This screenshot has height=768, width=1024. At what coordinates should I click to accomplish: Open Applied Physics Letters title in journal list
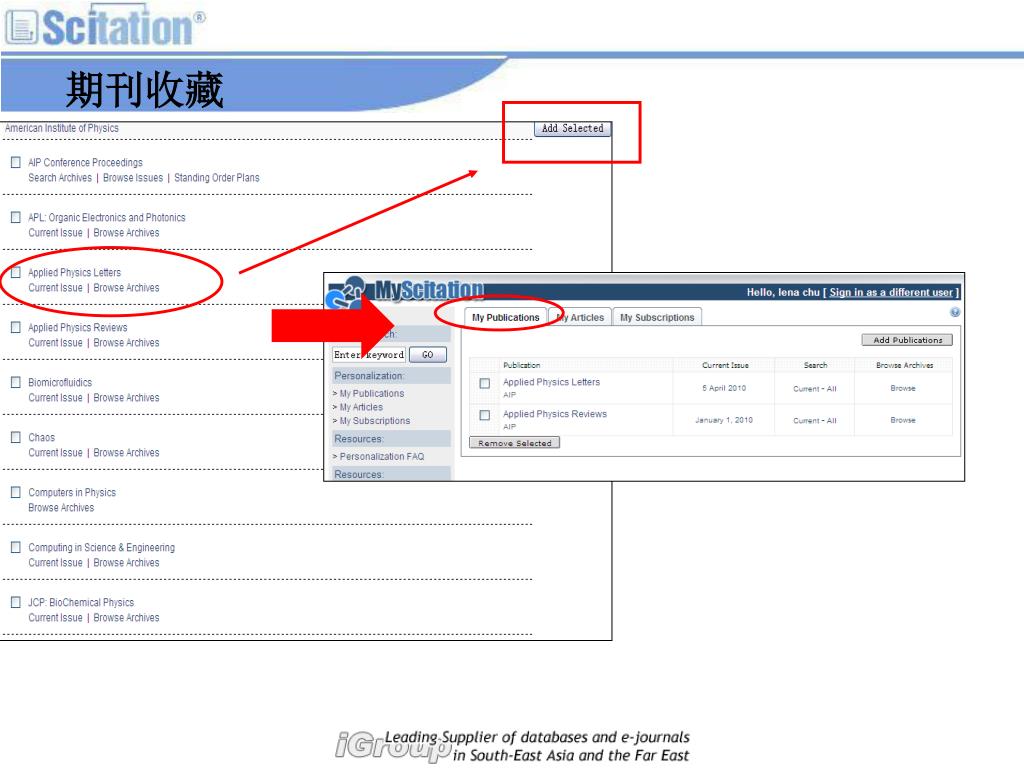74,272
